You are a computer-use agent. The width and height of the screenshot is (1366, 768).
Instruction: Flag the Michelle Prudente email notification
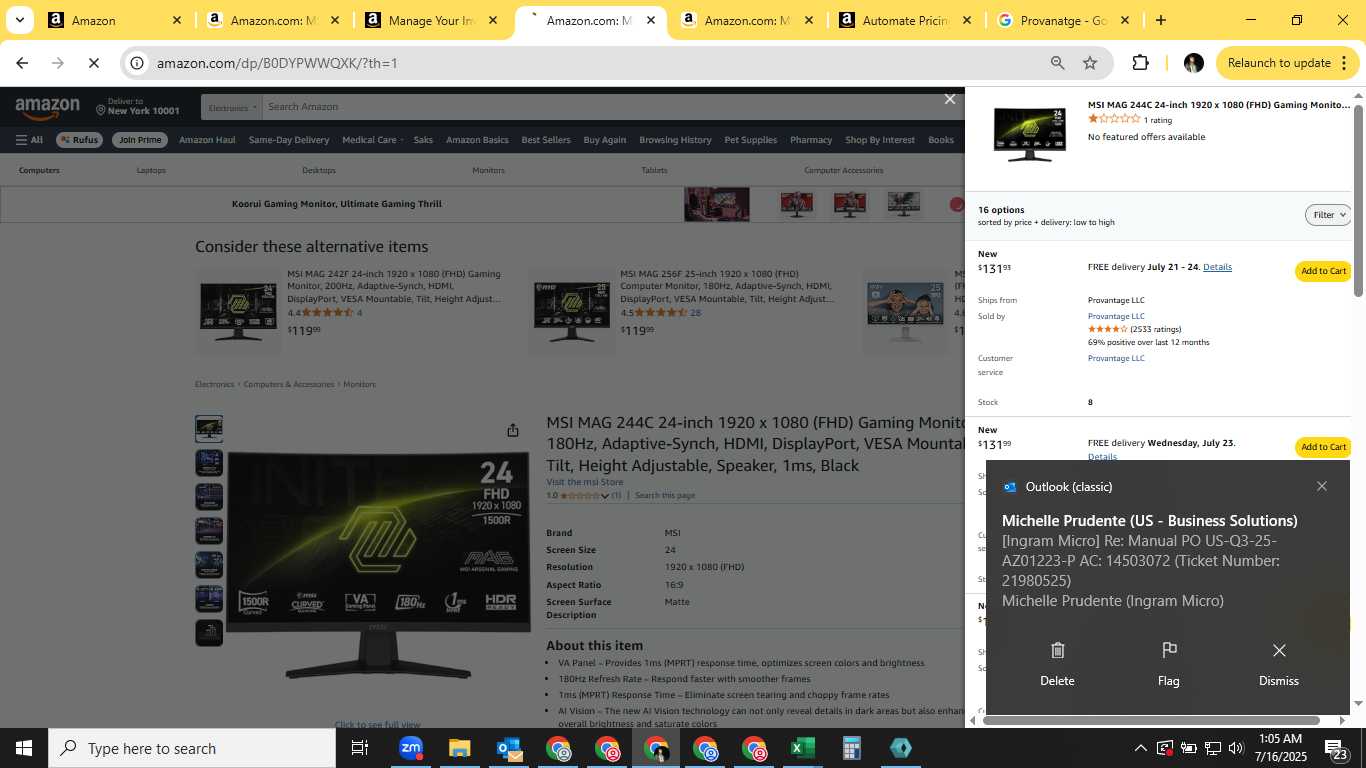[1168, 664]
